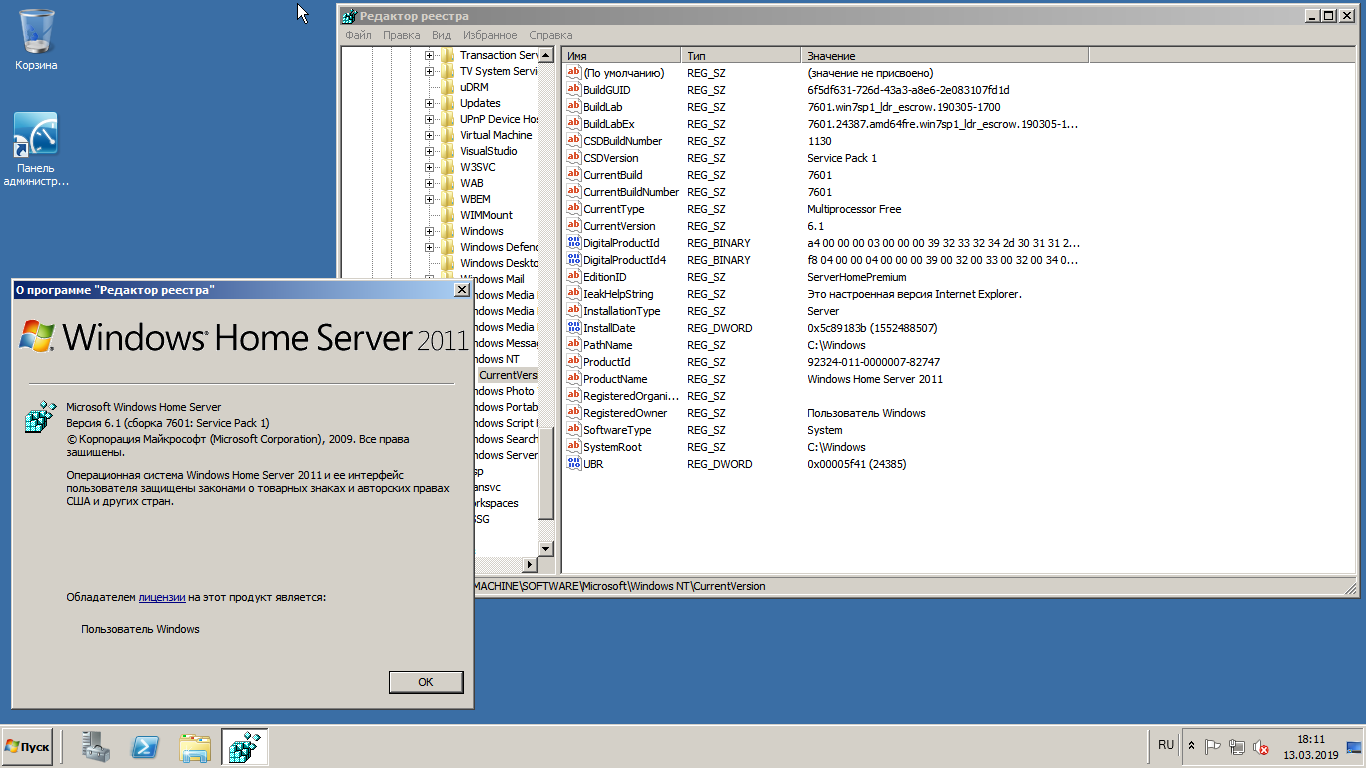
Task: Click the Registry Editor title bar icon
Action: (x=348, y=16)
